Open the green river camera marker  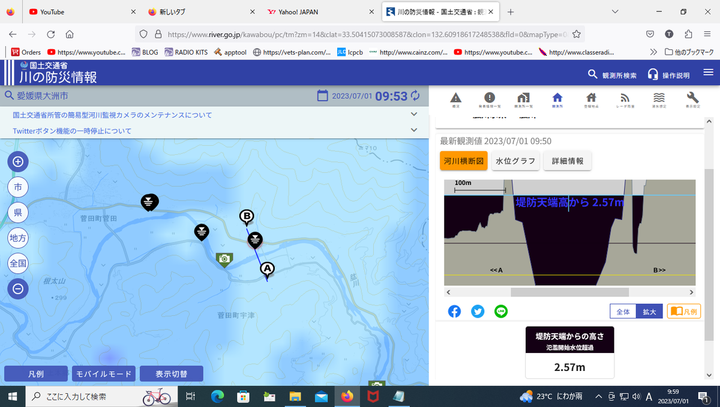tap(224, 259)
